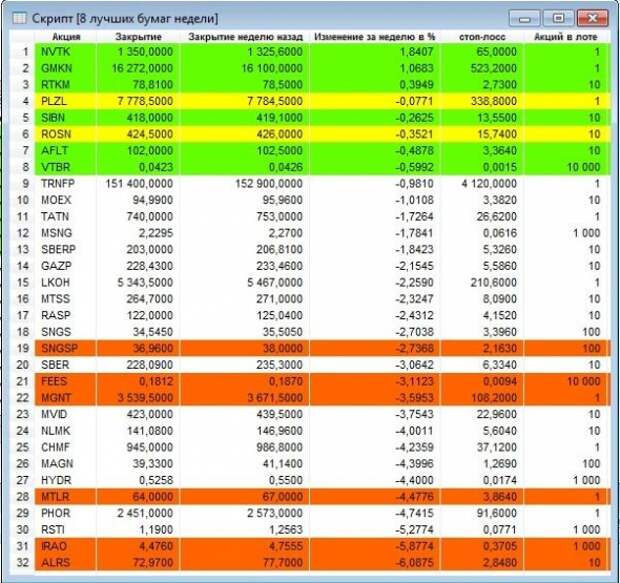Click the SBER weekly change -3,0642
The height and width of the screenshot is (583, 620).
pyautogui.click(x=414, y=365)
